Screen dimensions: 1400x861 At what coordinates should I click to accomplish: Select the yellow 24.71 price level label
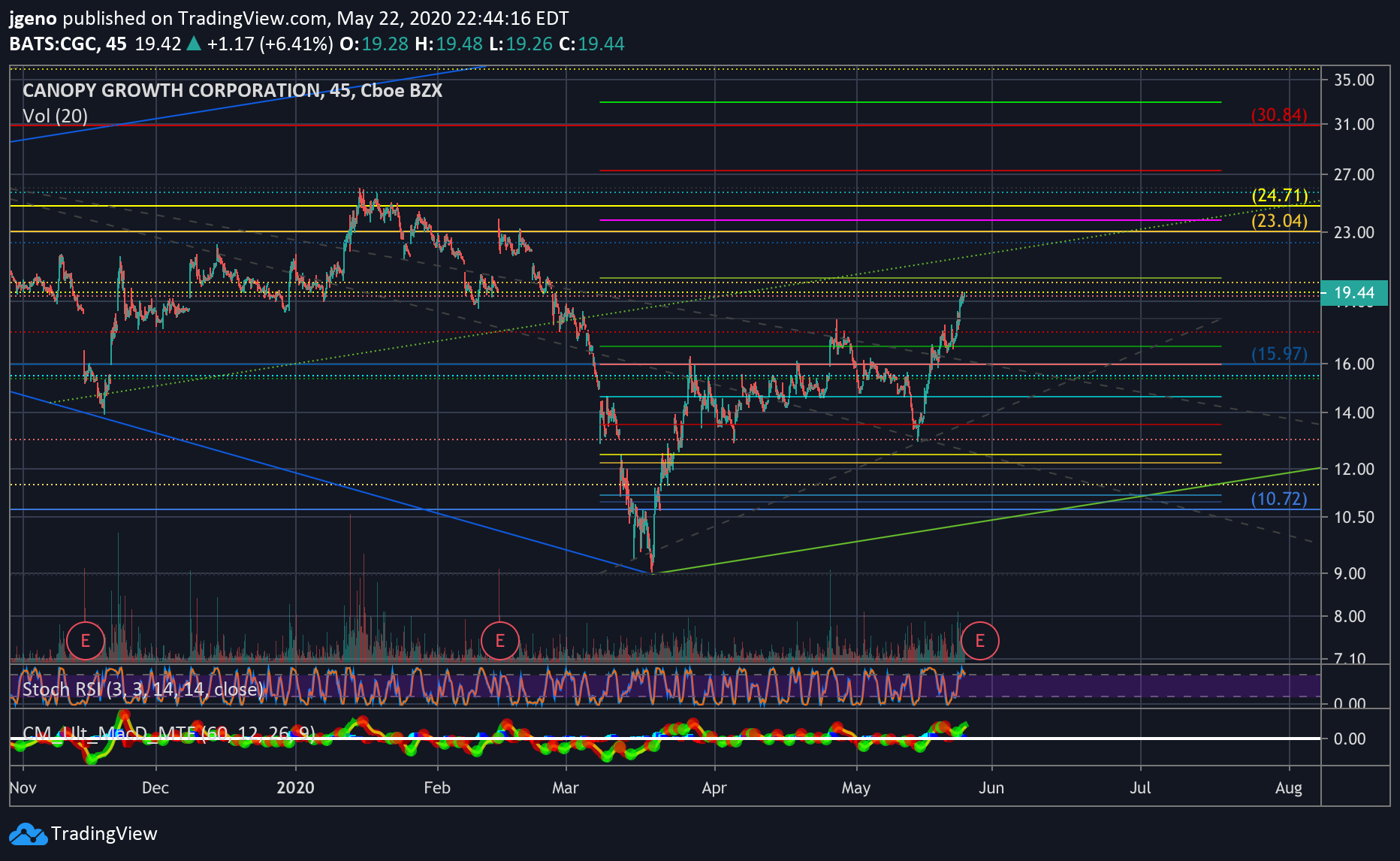(1279, 195)
